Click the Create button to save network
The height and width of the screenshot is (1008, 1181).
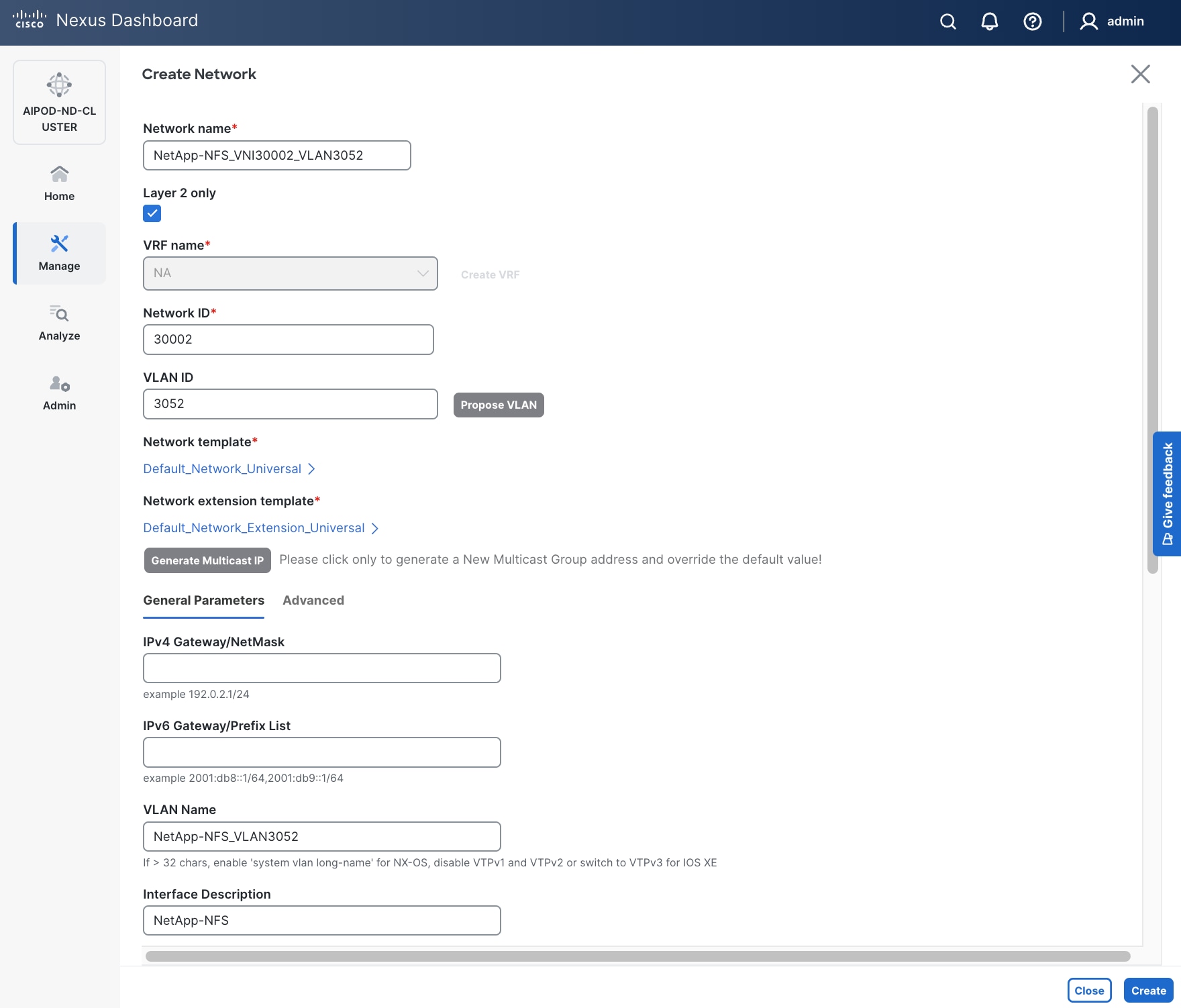coord(1148,990)
